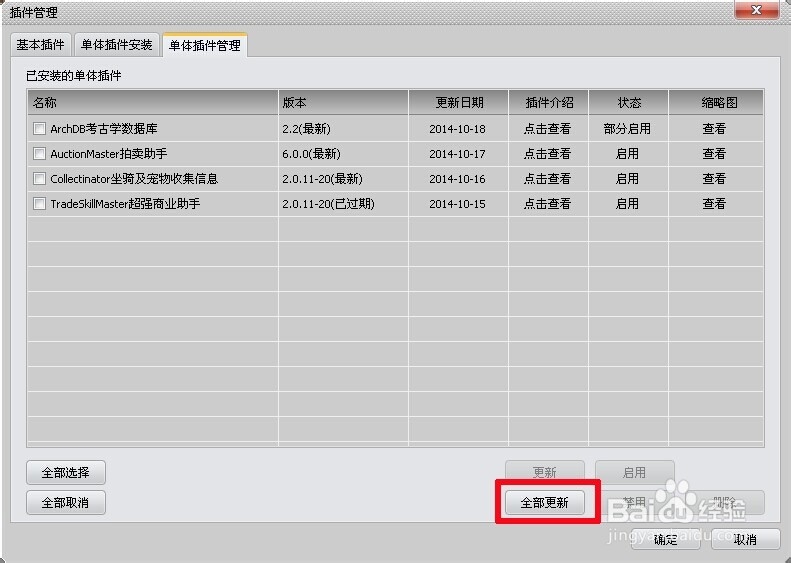The width and height of the screenshot is (791, 563).
Task: Tick the ArchDB考古学数据库 checkbox
Action: [39, 129]
